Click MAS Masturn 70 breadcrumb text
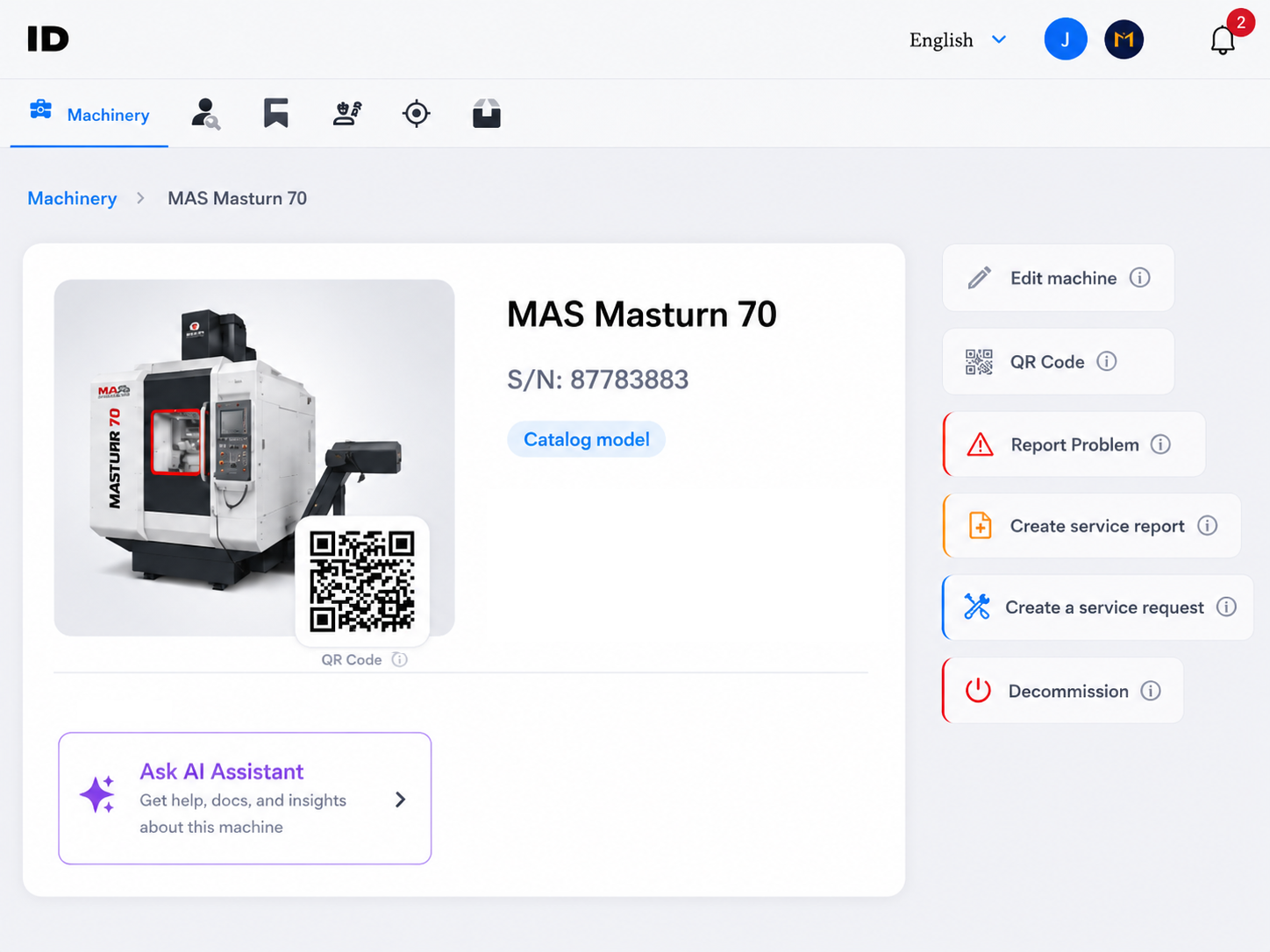Image resolution: width=1270 pixels, height=952 pixels. click(238, 198)
